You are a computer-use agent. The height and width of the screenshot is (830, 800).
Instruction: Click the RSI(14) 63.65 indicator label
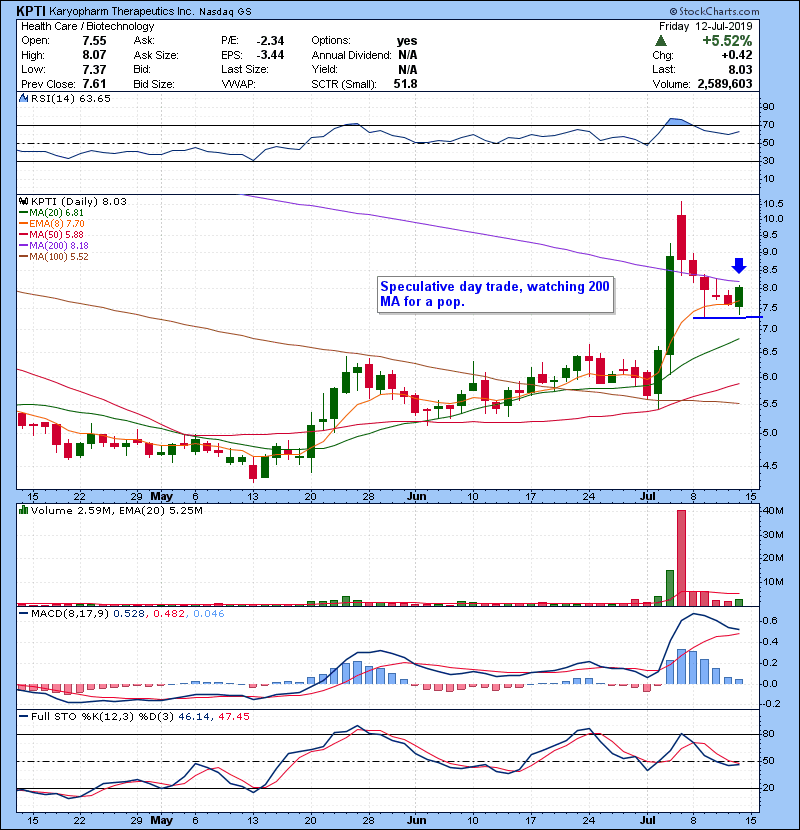point(70,98)
